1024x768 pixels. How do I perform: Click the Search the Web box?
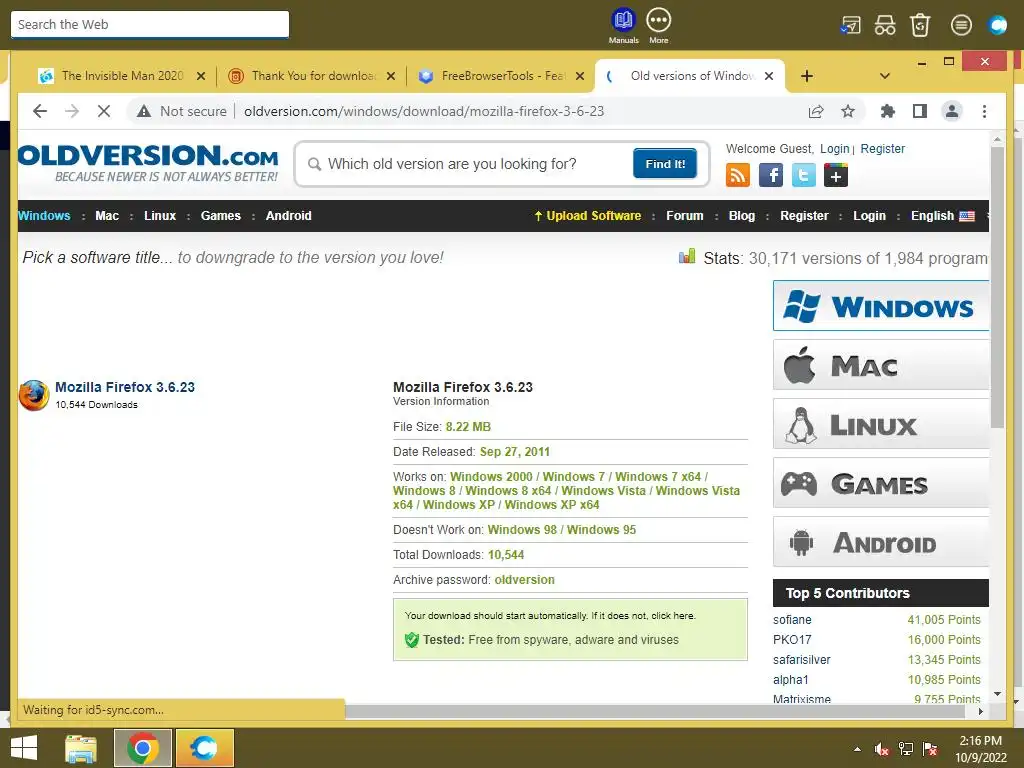click(150, 24)
